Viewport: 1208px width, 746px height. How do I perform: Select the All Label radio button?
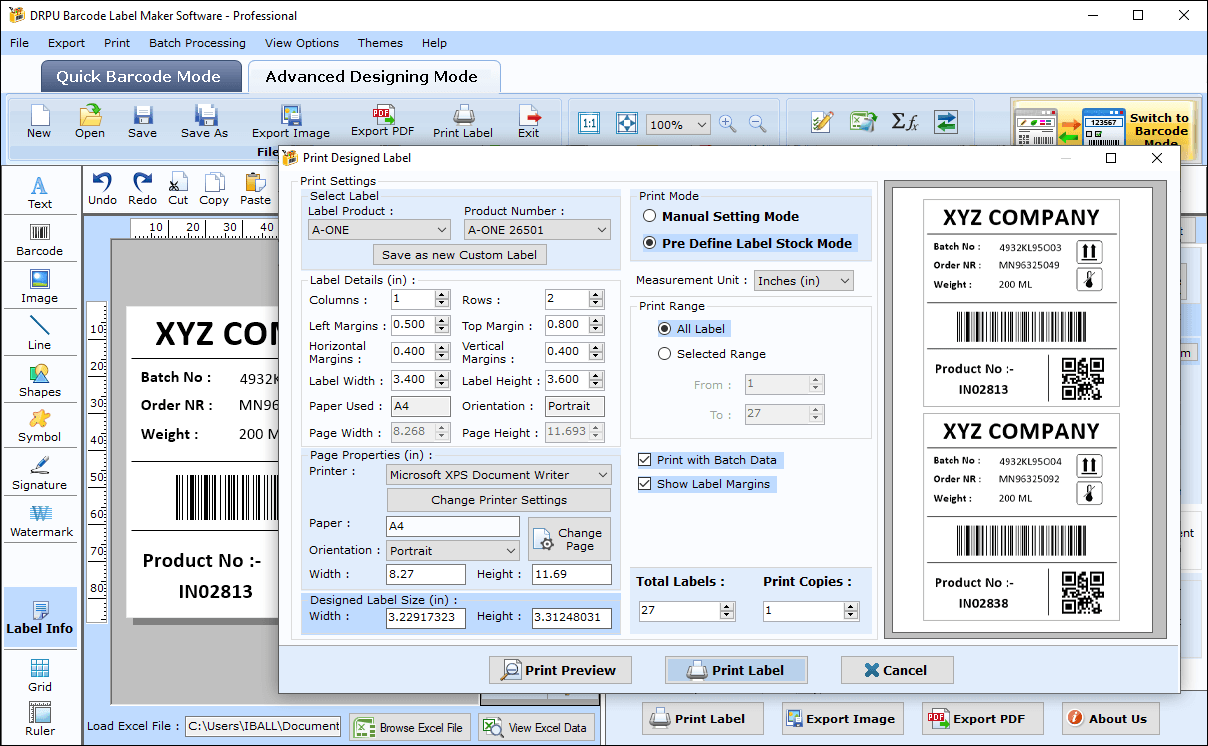click(665, 329)
